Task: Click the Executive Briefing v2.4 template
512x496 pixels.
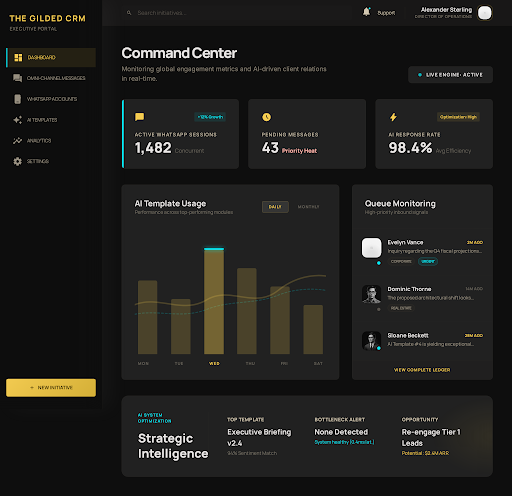Action: tap(259, 438)
